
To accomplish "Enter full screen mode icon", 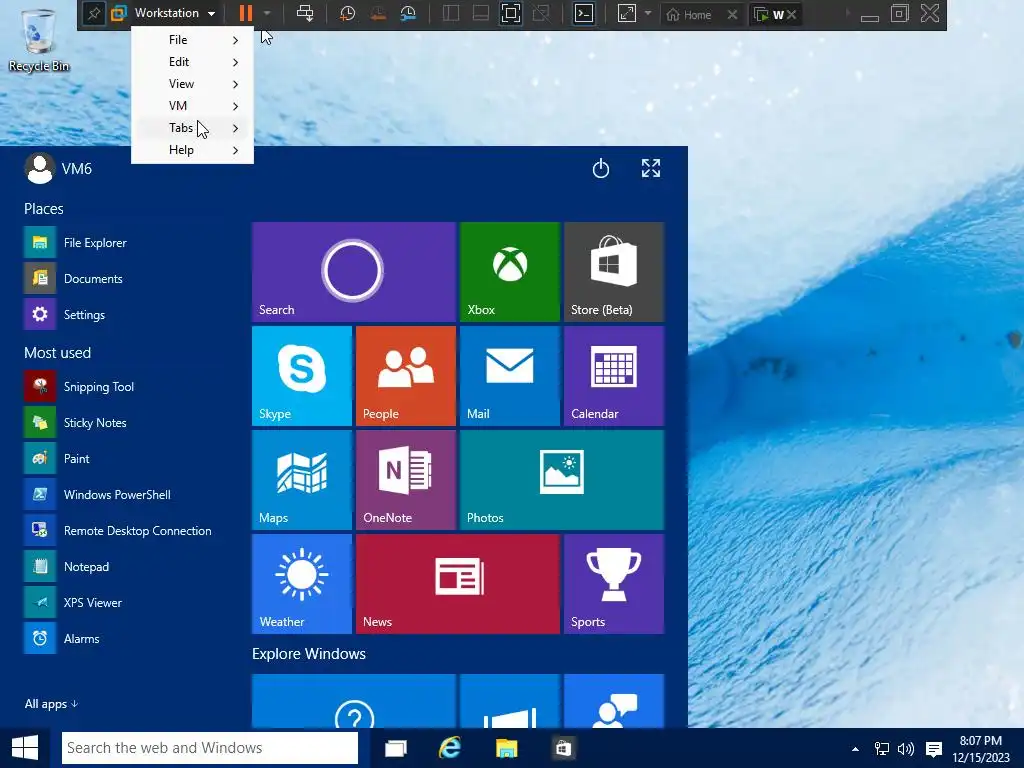I will [x=511, y=13].
